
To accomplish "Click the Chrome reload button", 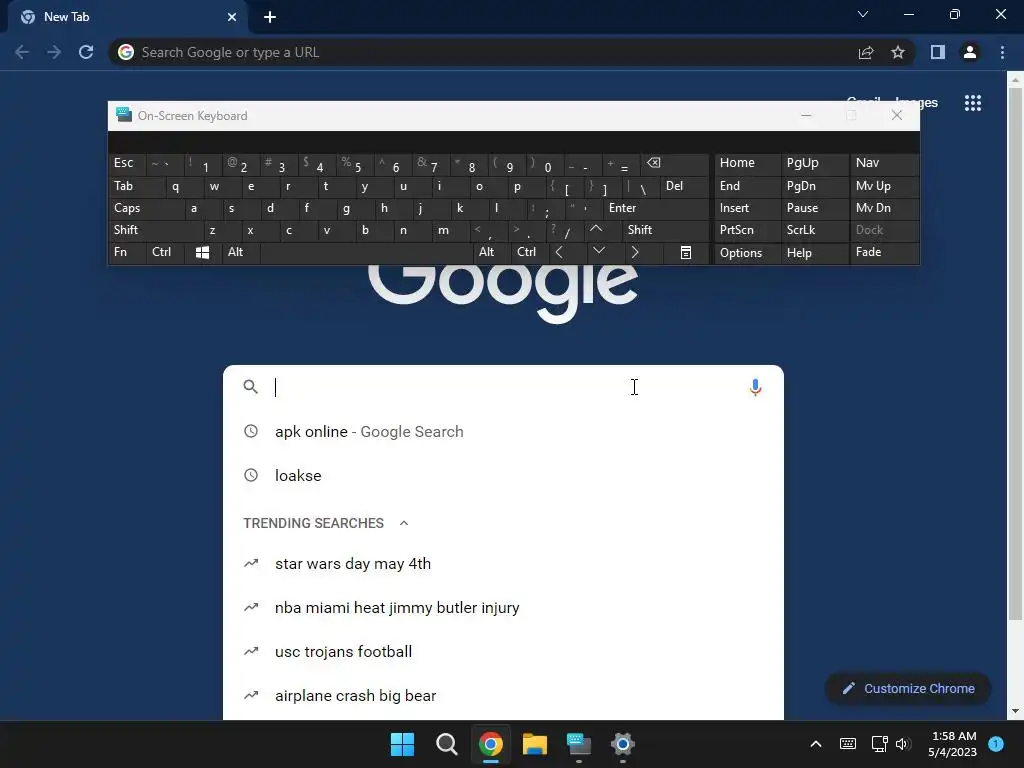I will (86, 52).
